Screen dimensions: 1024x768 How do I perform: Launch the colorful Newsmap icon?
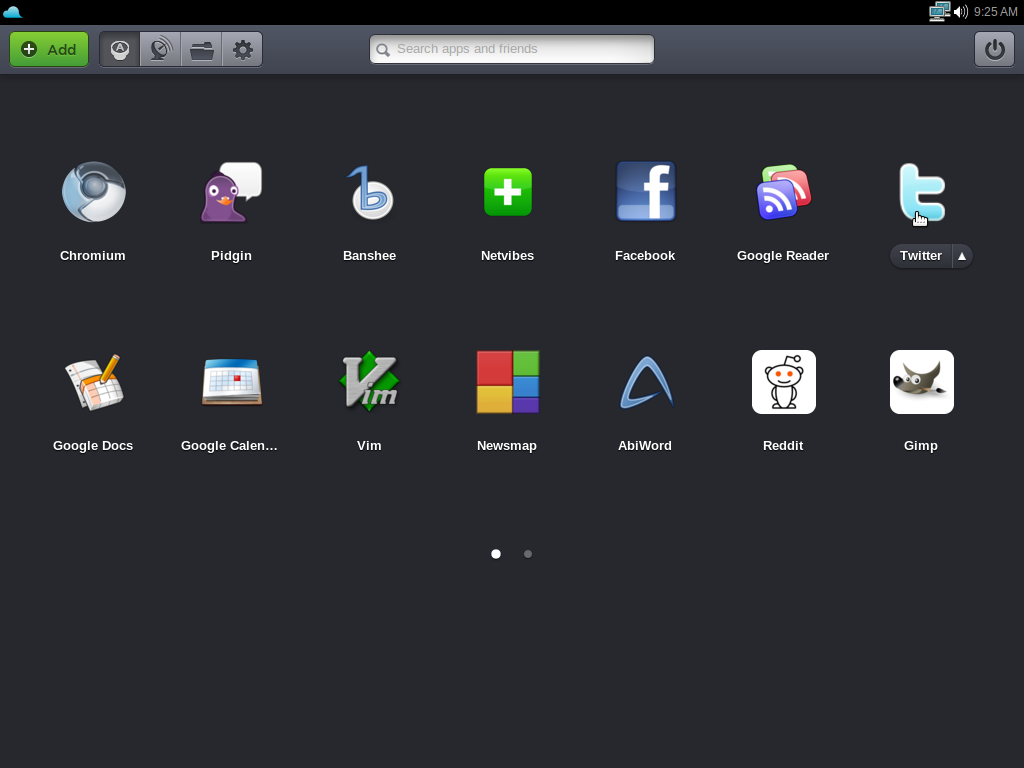click(x=507, y=382)
